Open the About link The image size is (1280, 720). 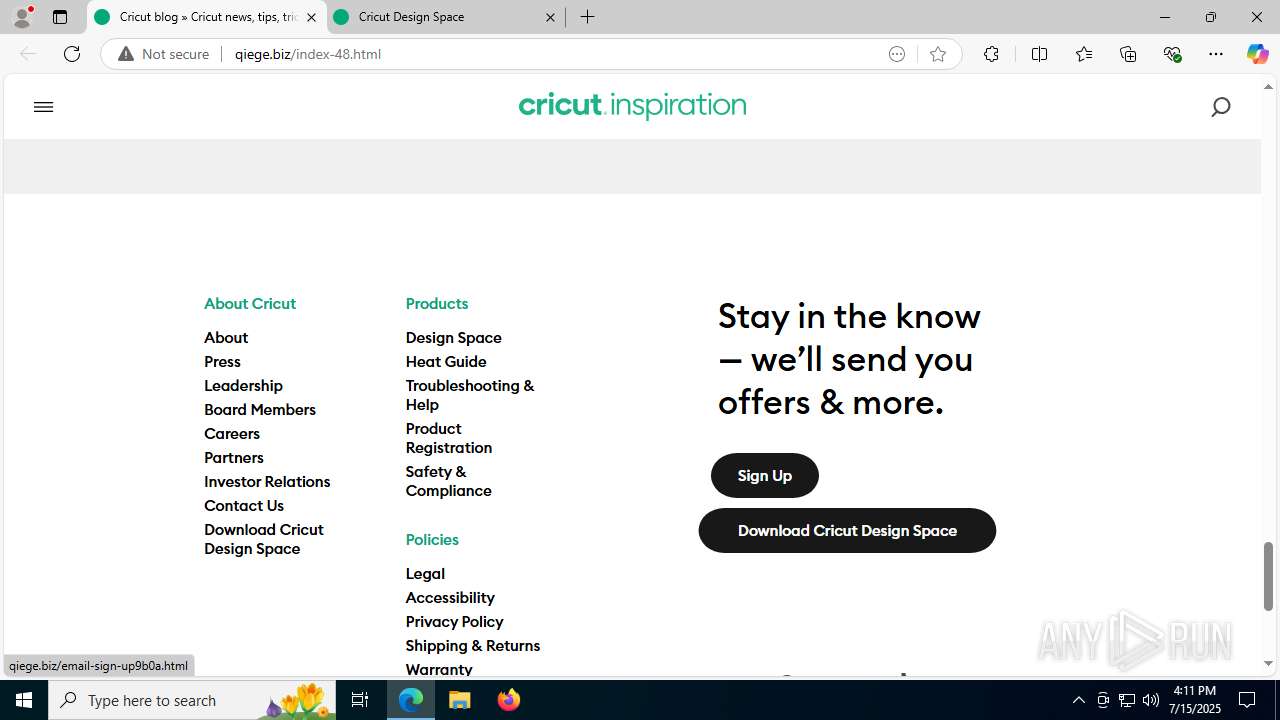click(226, 338)
